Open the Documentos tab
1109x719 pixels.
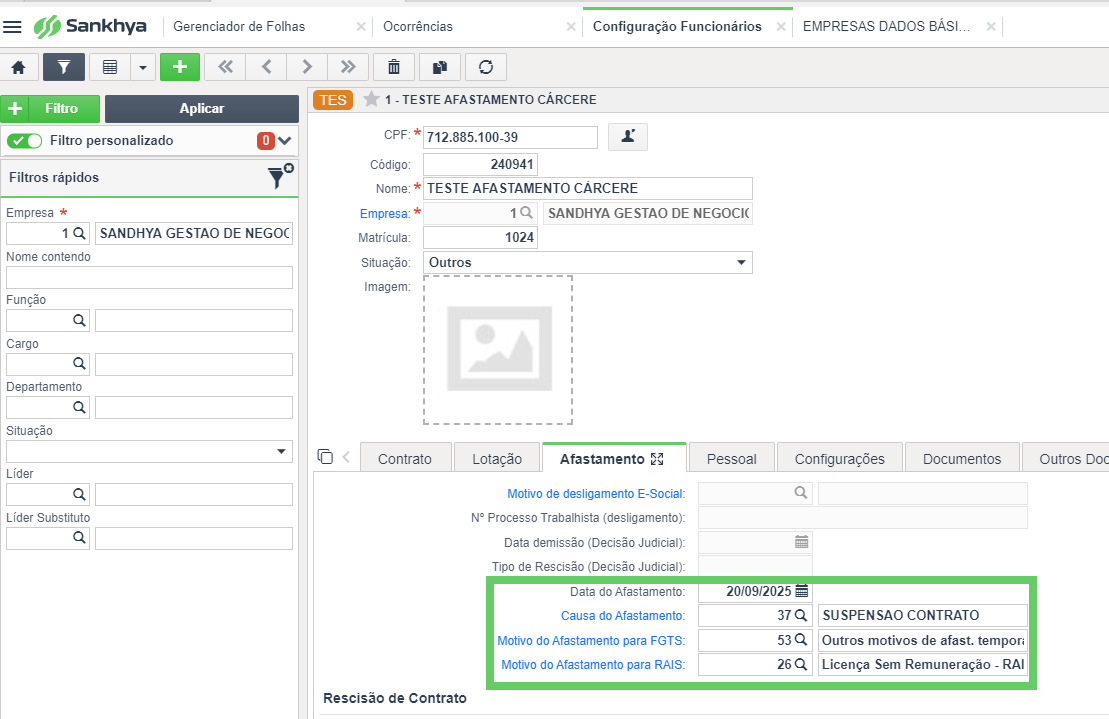[962, 459]
